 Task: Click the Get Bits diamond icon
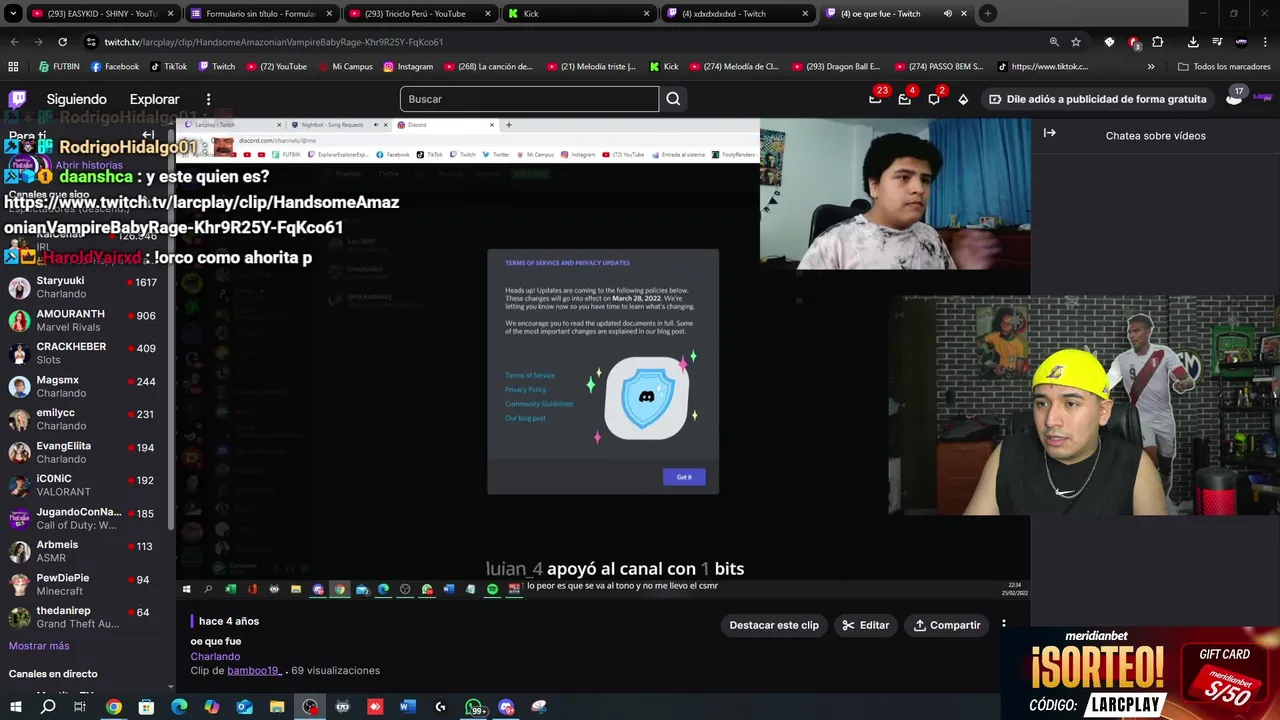(x=963, y=99)
